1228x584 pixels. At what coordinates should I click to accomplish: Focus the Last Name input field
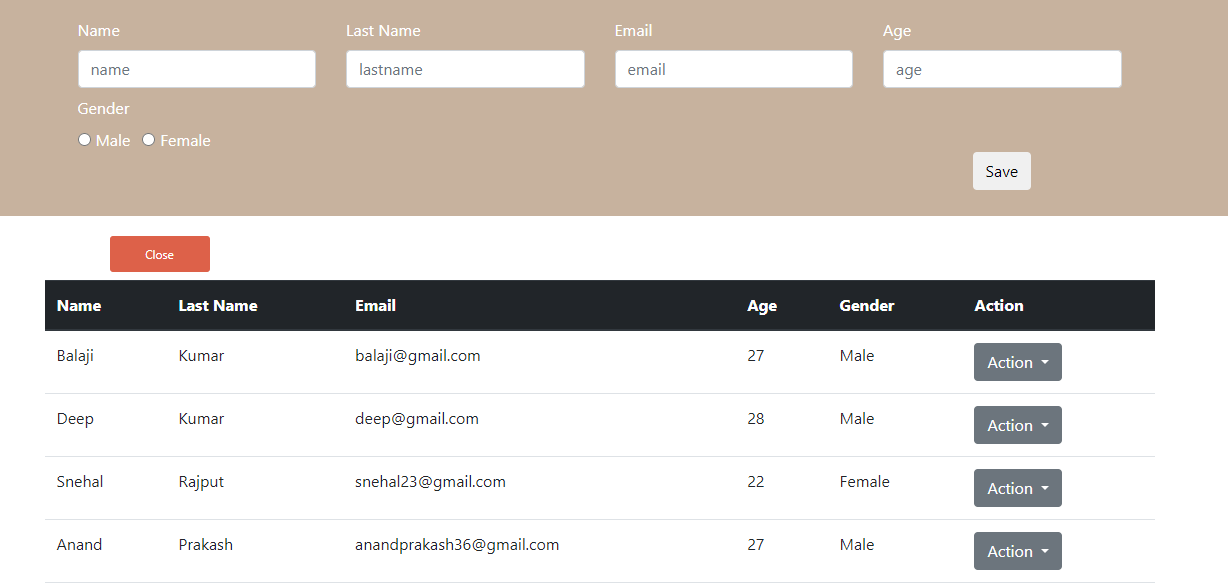[x=465, y=69]
